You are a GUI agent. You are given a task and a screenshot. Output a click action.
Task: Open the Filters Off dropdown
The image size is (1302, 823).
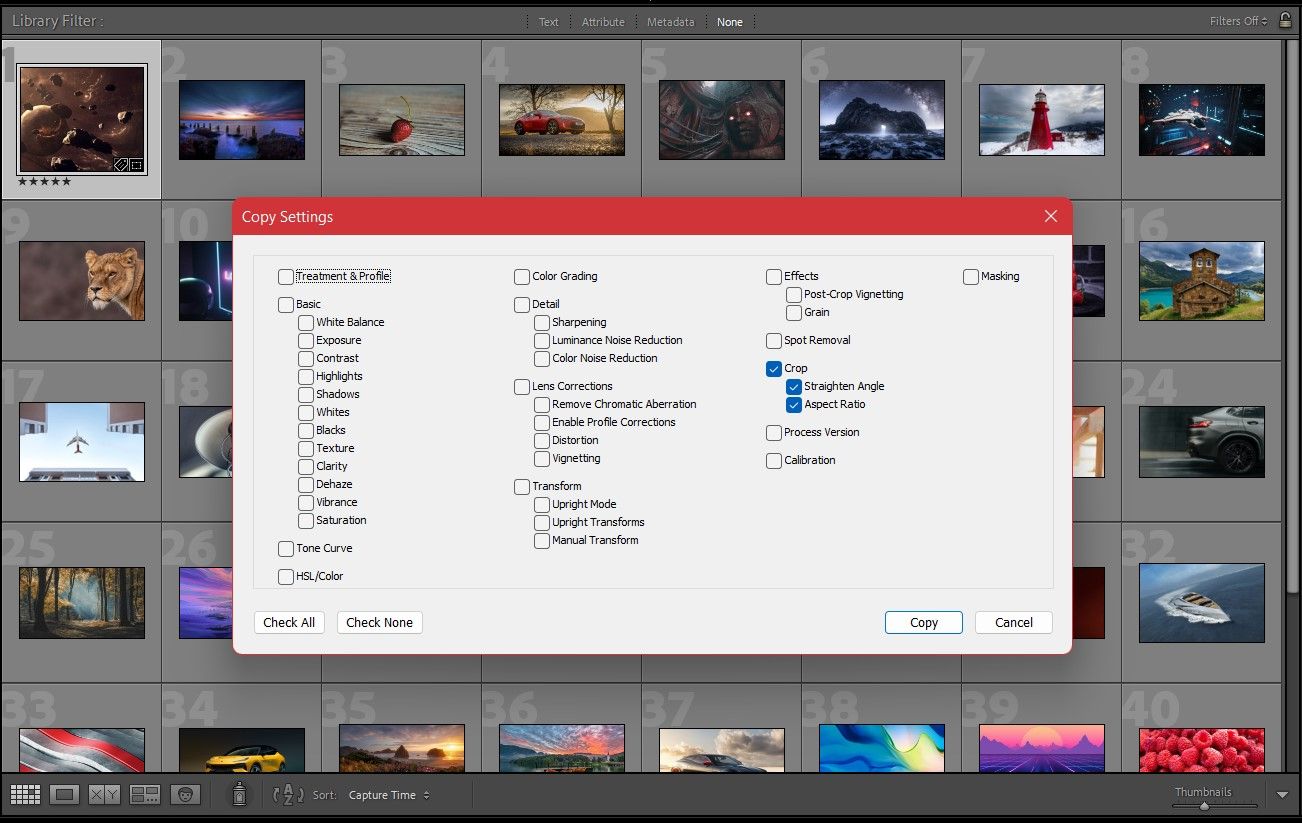point(1237,20)
